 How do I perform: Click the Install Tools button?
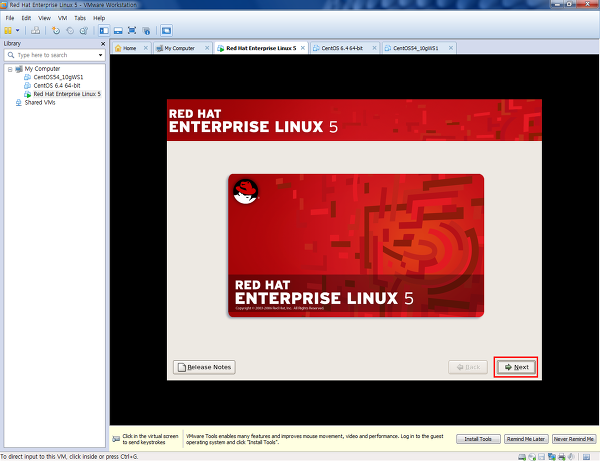[478, 439]
